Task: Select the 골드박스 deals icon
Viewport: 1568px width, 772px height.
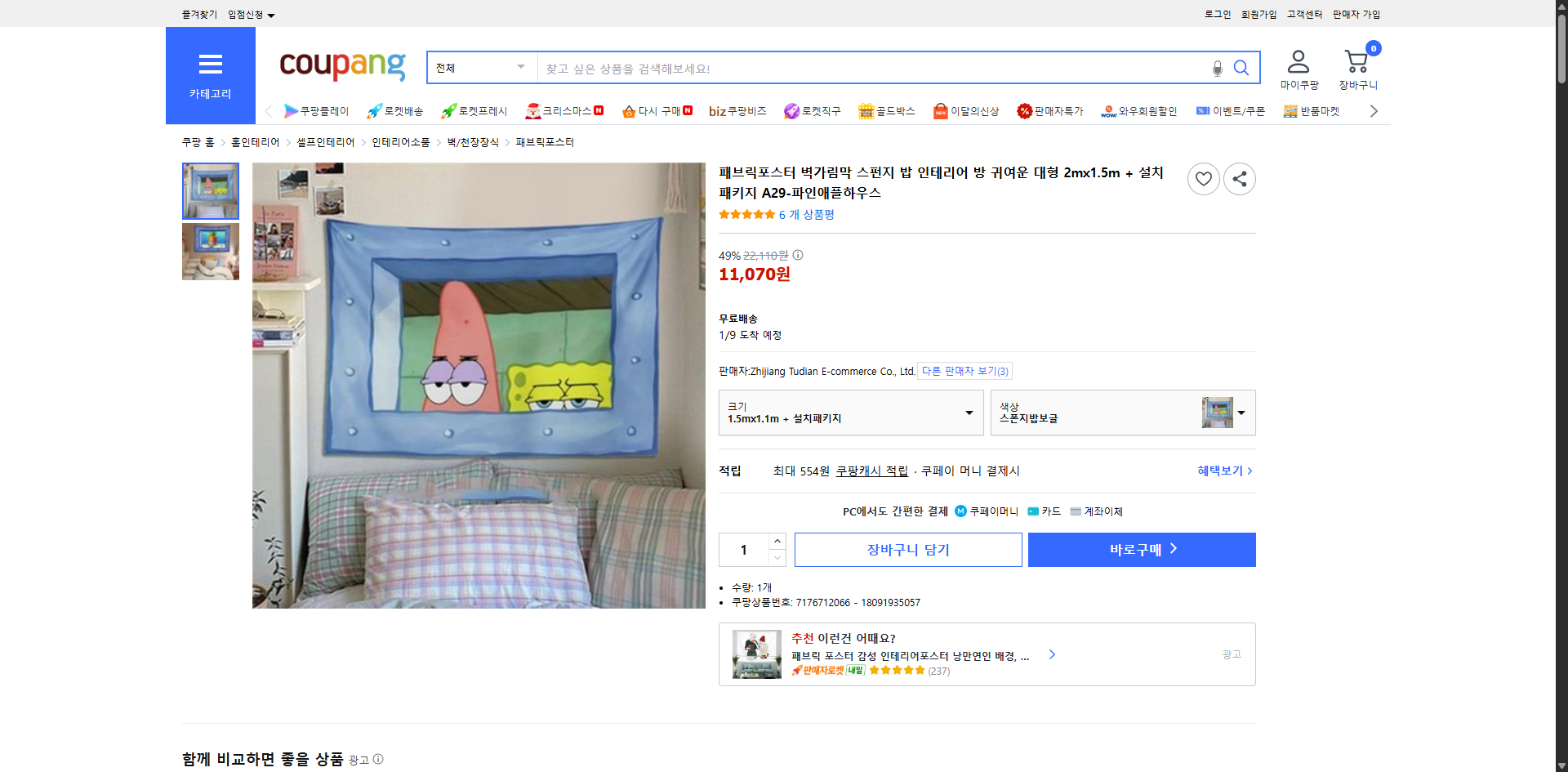Action: [867, 111]
